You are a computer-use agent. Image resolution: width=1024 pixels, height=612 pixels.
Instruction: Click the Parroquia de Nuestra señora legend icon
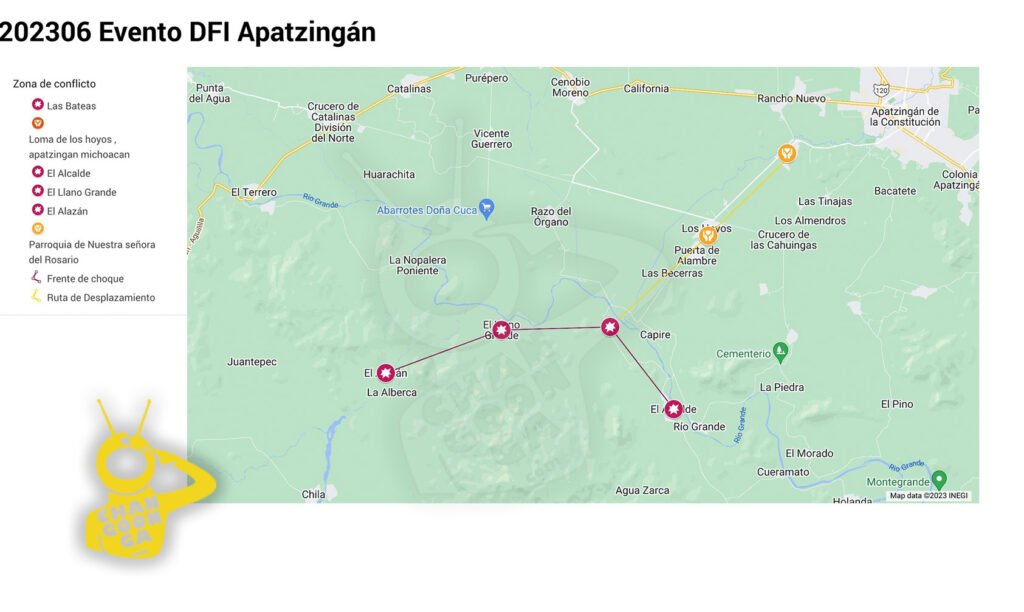38,229
